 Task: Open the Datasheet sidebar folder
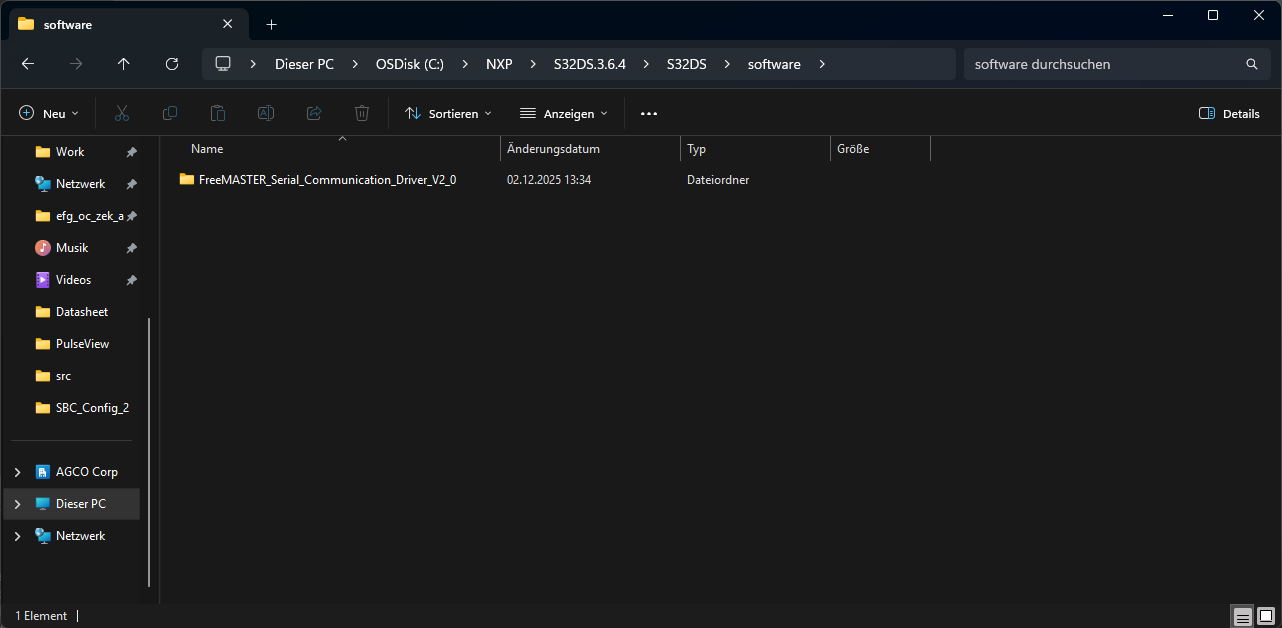[82, 312]
